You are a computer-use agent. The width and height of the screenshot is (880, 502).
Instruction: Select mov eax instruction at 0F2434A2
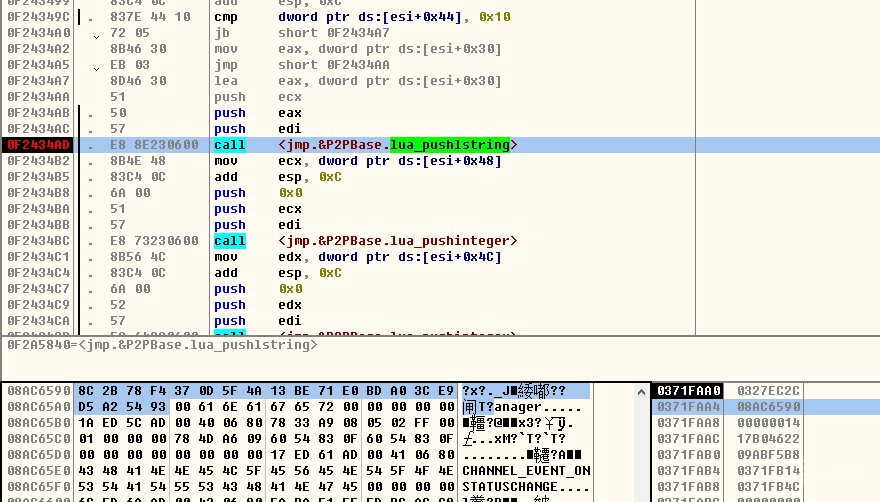358,49
